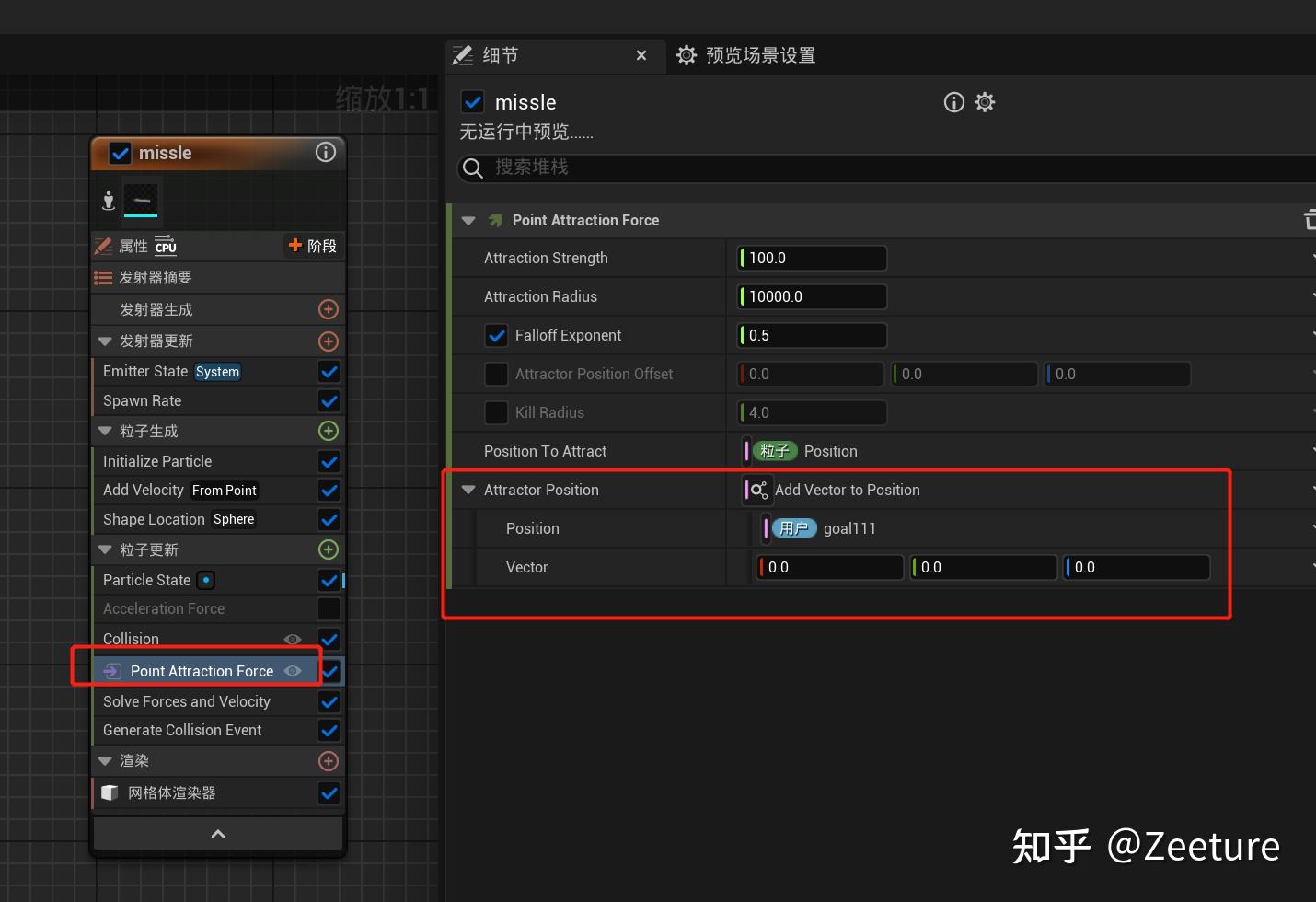
Task: Add a module to 粒子更新 stage
Action: click(x=329, y=549)
